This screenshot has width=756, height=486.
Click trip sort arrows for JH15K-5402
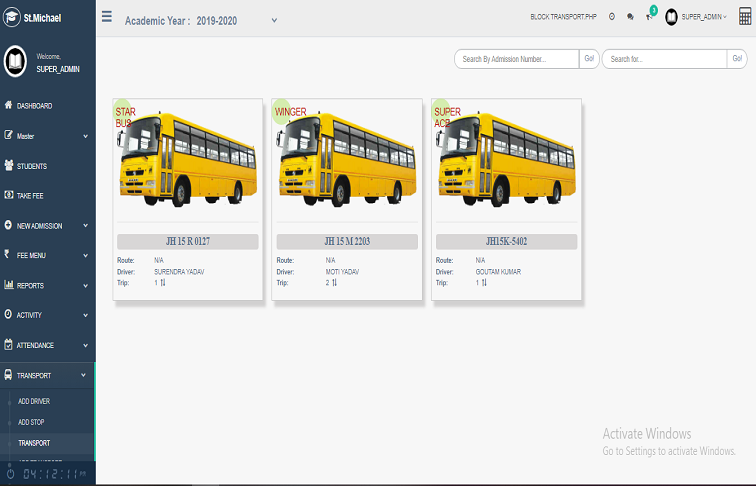click(484, 283)
